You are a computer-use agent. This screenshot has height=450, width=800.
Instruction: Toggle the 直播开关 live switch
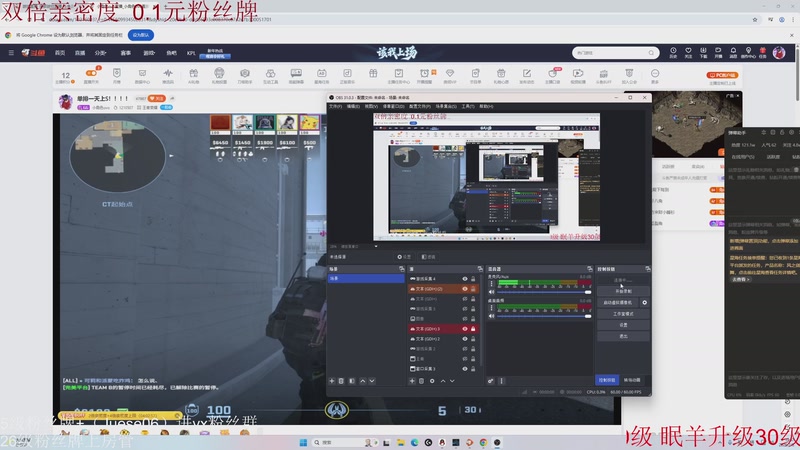91,73
